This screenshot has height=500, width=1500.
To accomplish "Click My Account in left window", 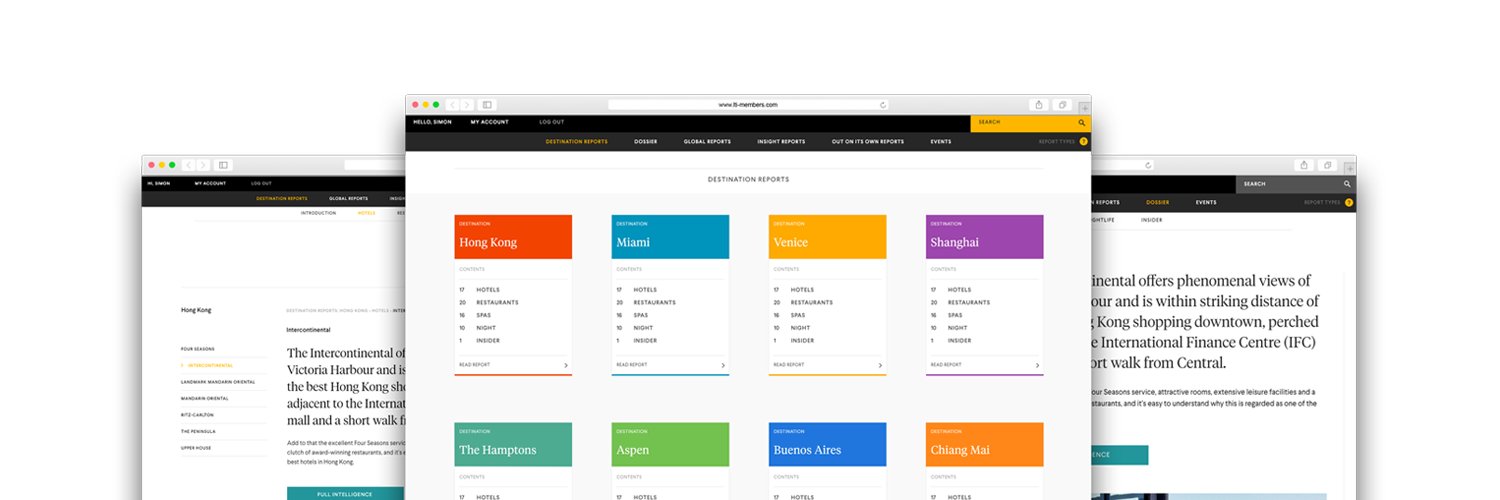I will pyautogui.click(x=210, y=184).
